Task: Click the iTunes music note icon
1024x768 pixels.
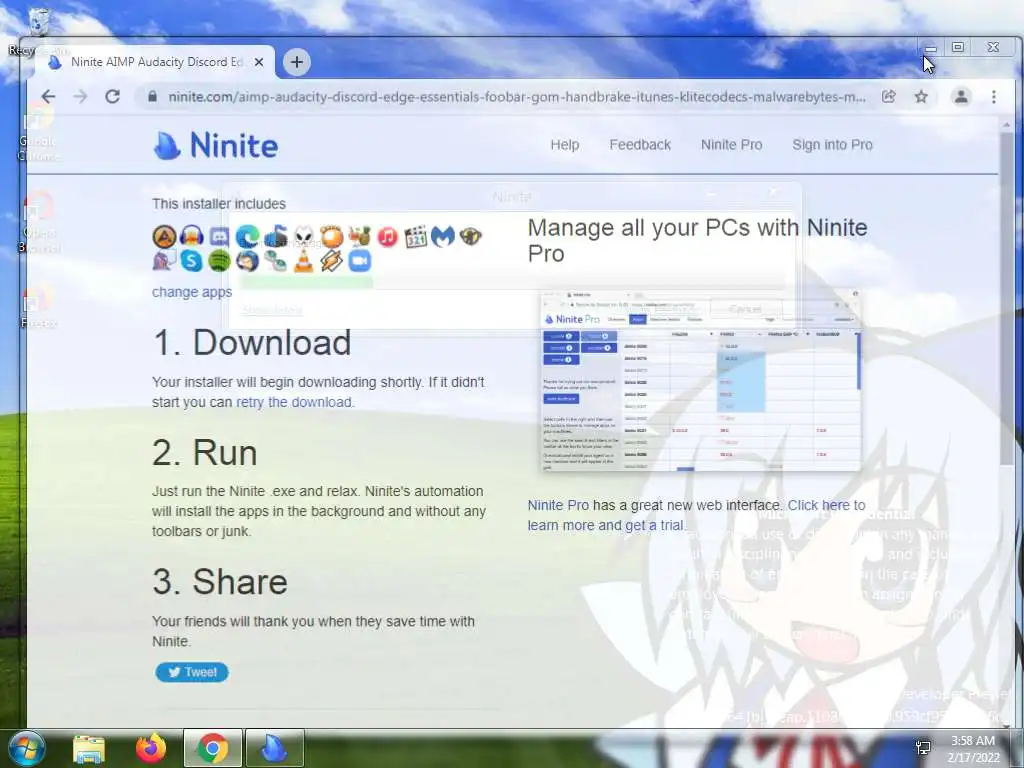Action: 387,236
